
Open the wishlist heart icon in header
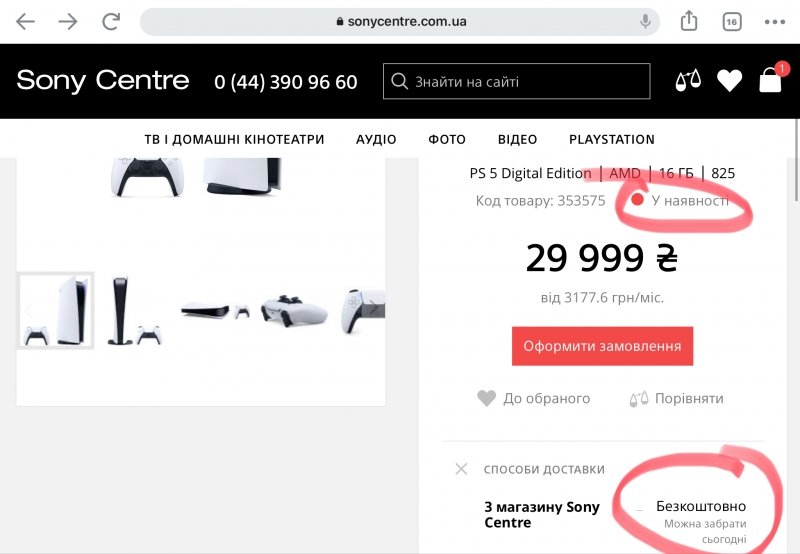pyautogui.click(x=730, y=81)
